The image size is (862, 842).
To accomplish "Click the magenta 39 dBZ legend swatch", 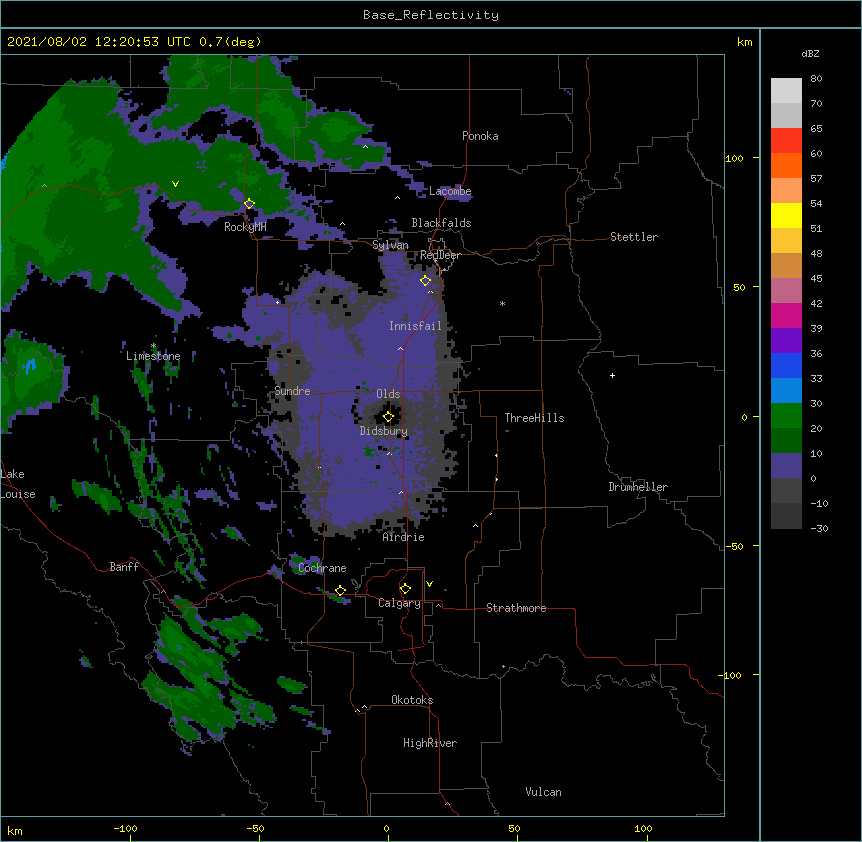I will point(786,315).
